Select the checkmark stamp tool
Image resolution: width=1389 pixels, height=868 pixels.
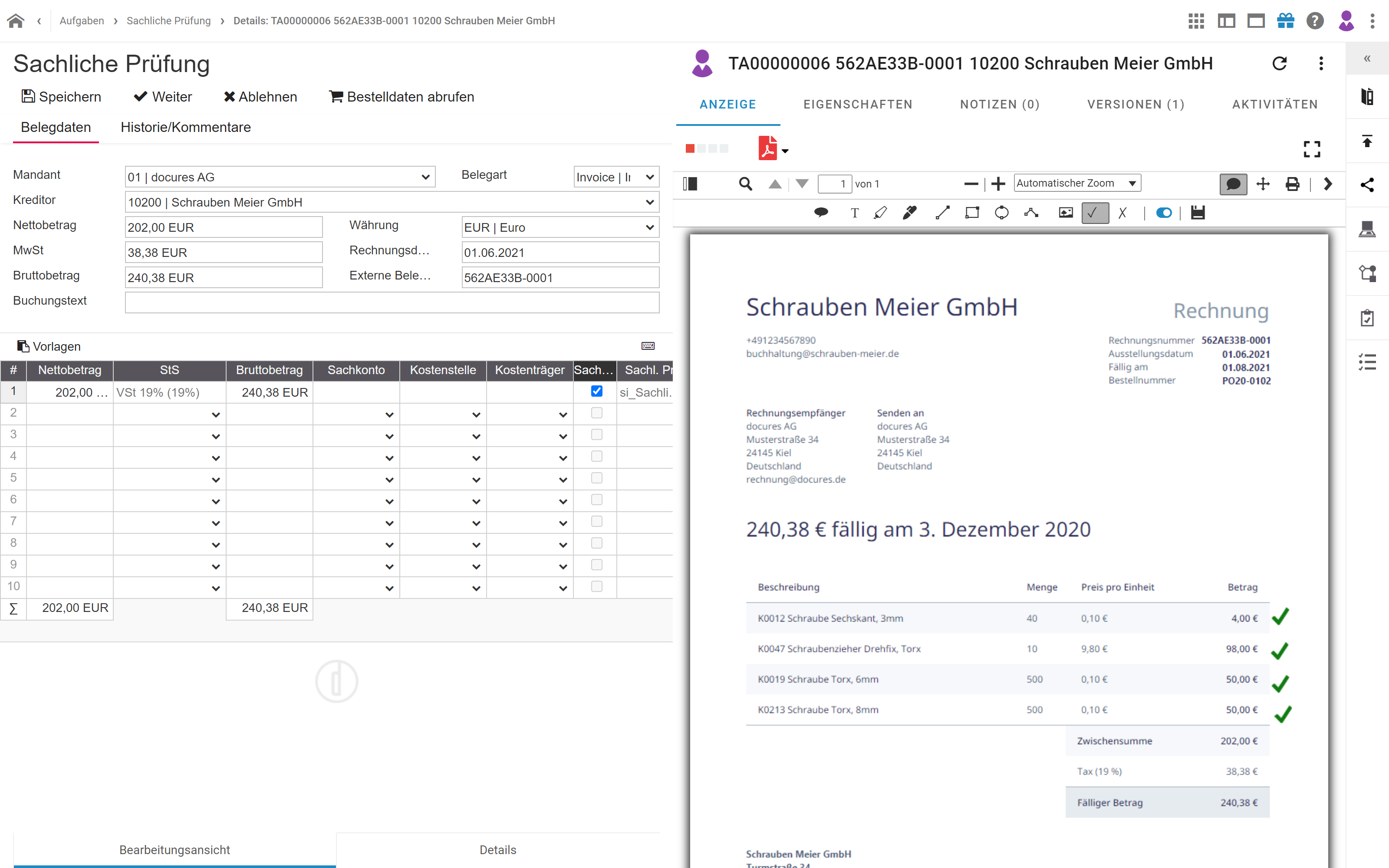click(1095, 213)
